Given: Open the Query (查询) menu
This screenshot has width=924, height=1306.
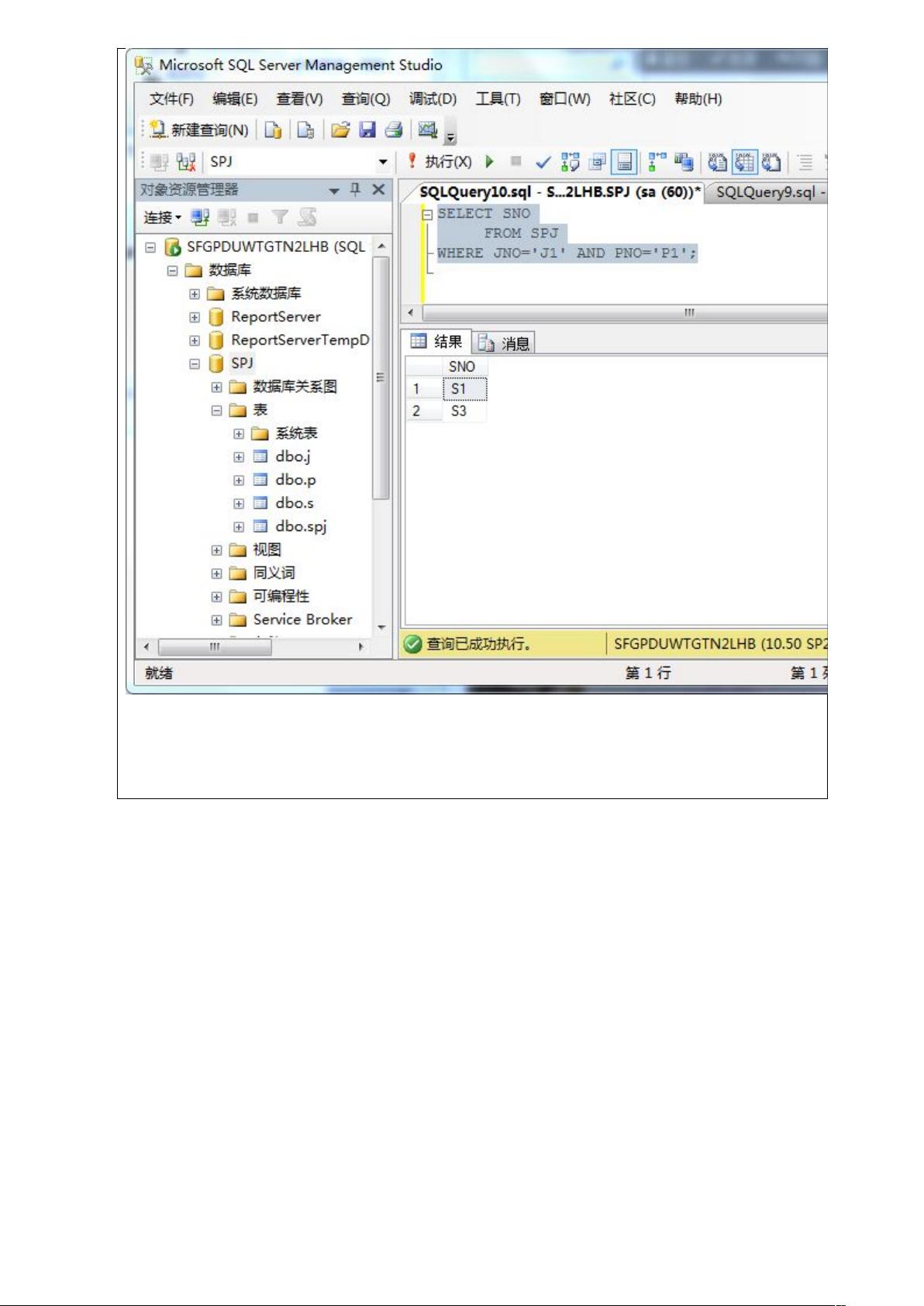Looking at the screenshot, I should (366, 99).
